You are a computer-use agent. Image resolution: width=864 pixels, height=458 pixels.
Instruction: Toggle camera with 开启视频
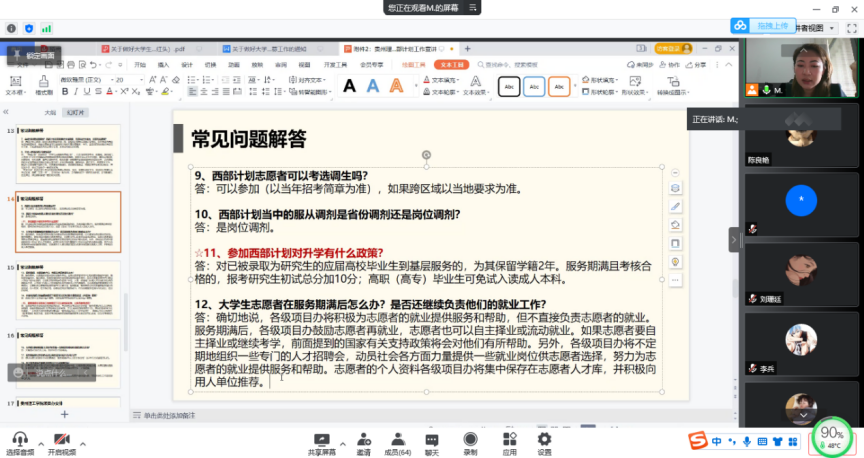pyautogui.click(x=61, y=444)
